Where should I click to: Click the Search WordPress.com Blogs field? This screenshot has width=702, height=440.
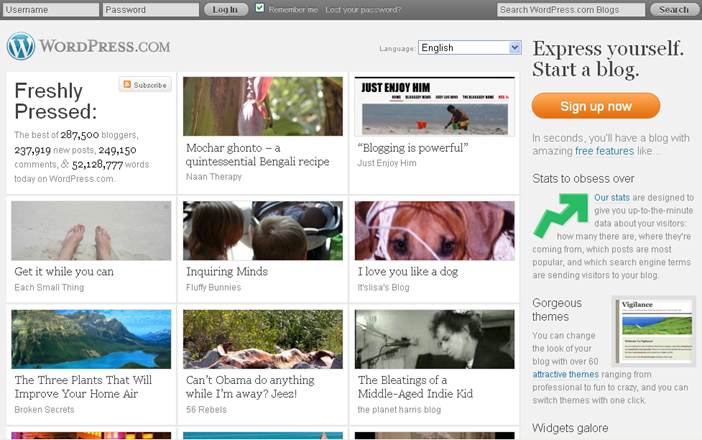tap(571, 9)
